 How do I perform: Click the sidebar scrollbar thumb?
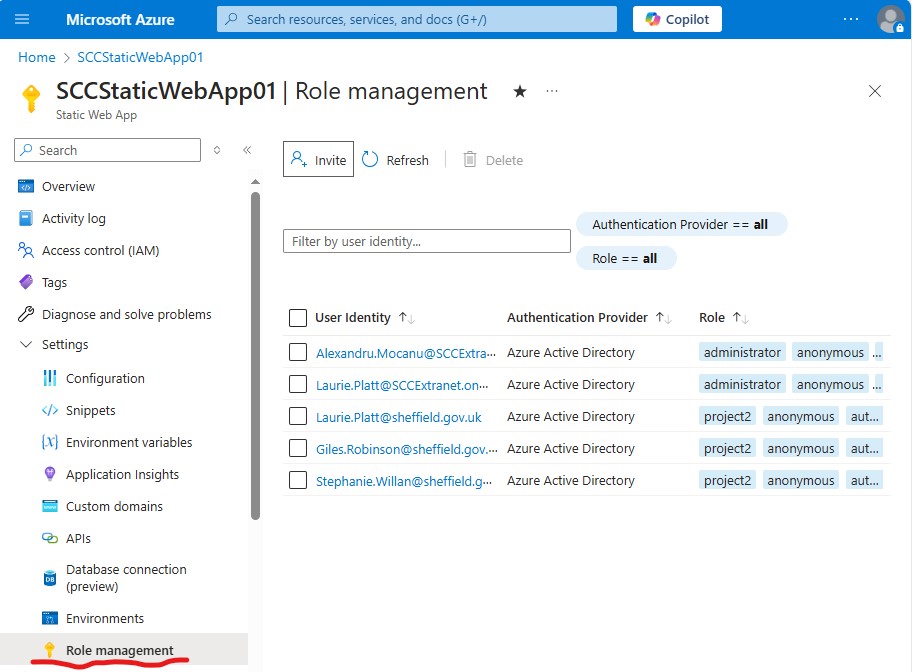255,355
